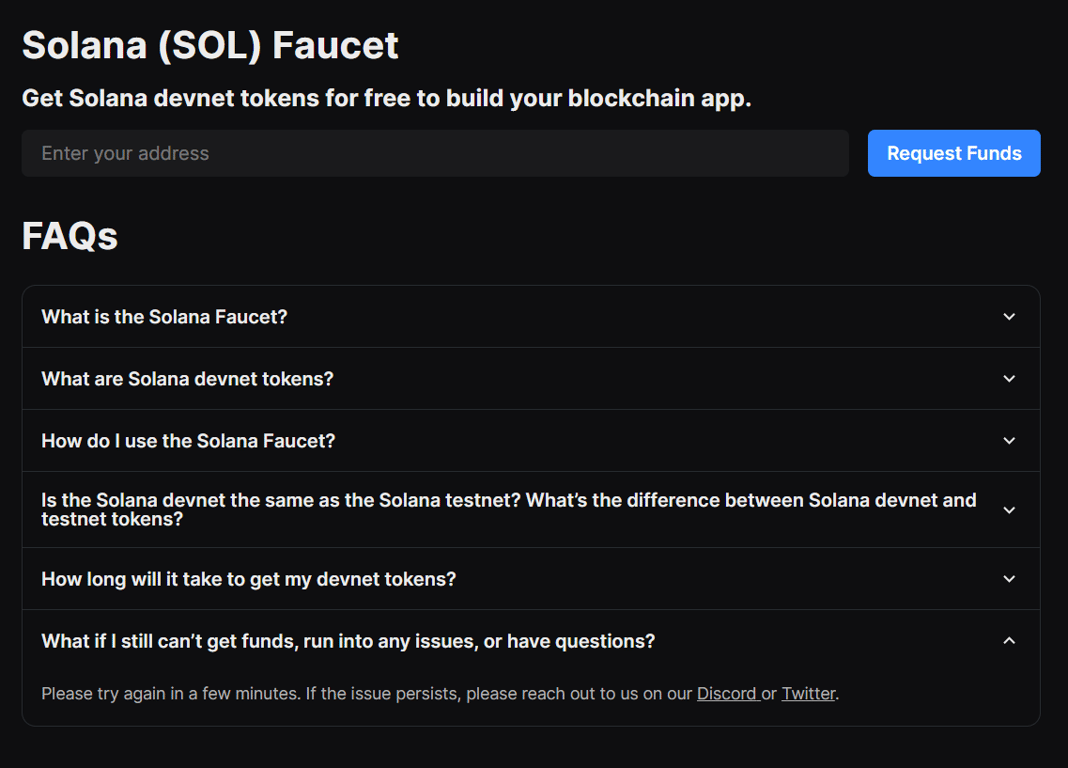The width and height of the screenshot is (1068, 768).
Task: Open the Discord link
Action: pyautogui.click(x=728, y=693)
